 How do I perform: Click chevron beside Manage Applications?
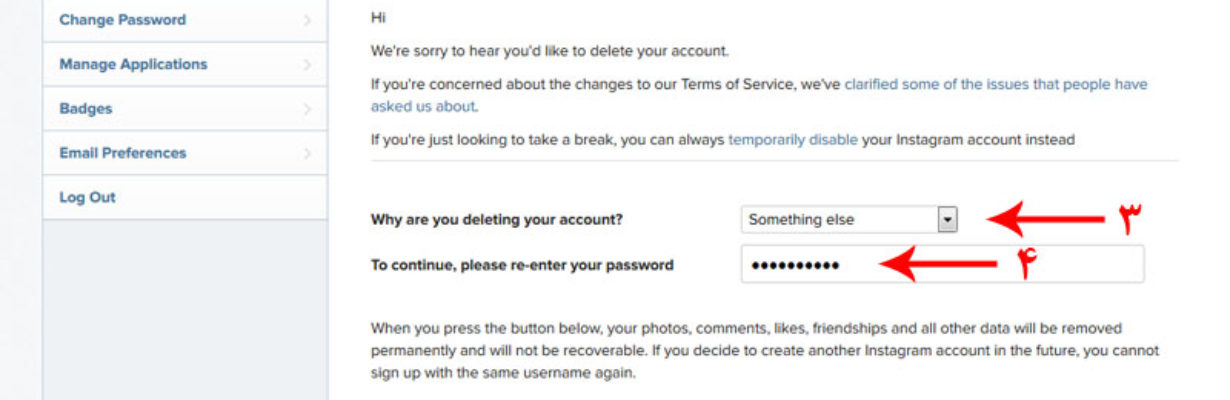(307, 65)
